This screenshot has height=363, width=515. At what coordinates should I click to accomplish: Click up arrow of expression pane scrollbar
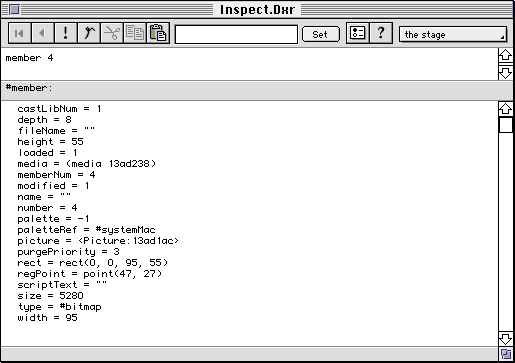click(x=505, y=55)
